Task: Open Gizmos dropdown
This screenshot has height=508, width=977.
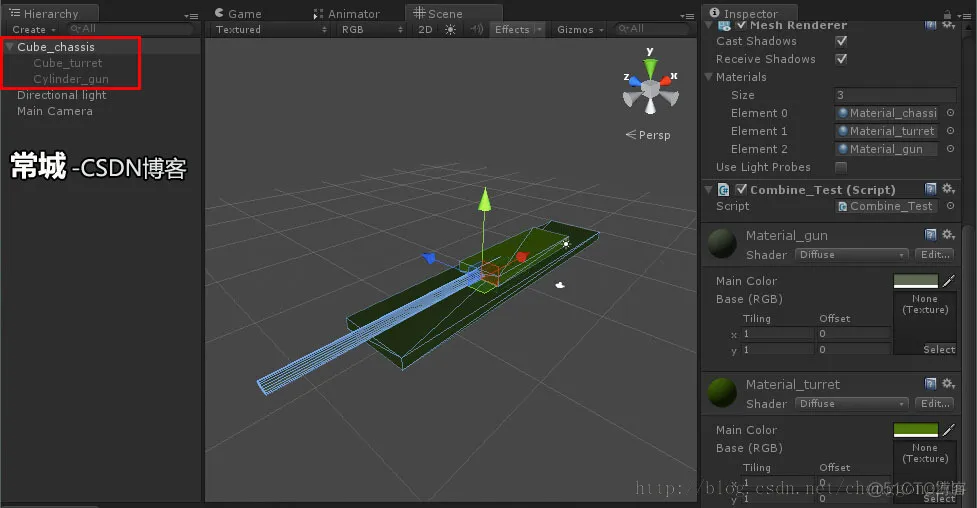Action: click(579, 29)
